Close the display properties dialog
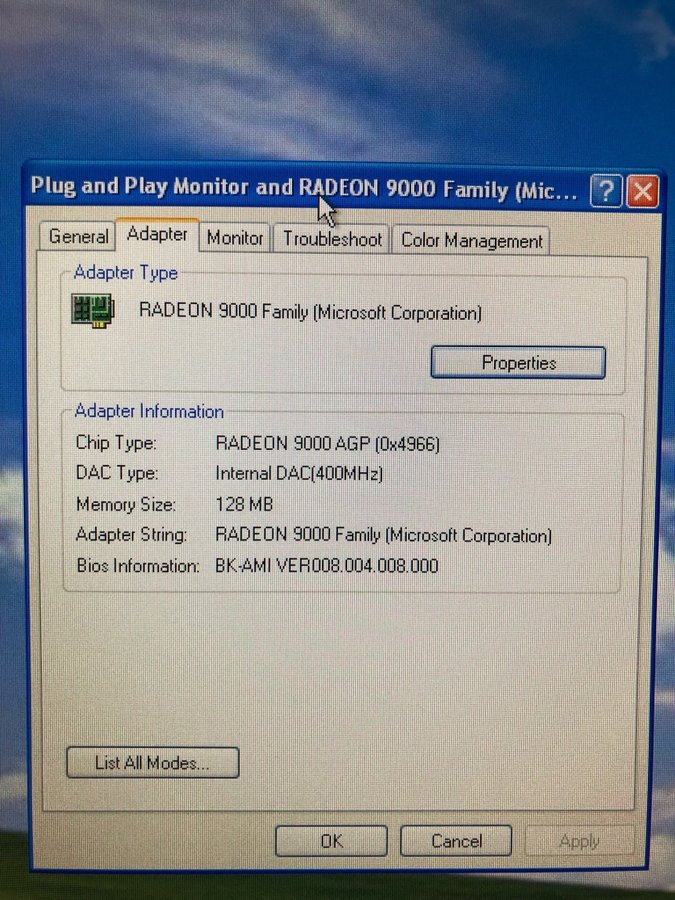 [642, 190]
